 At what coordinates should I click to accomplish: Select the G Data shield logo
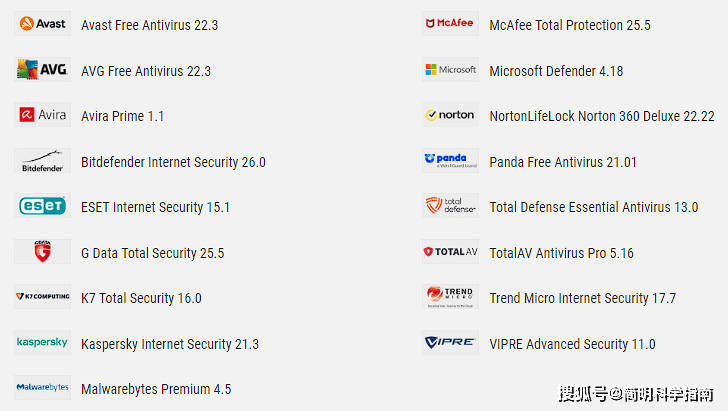pos(42,252)
